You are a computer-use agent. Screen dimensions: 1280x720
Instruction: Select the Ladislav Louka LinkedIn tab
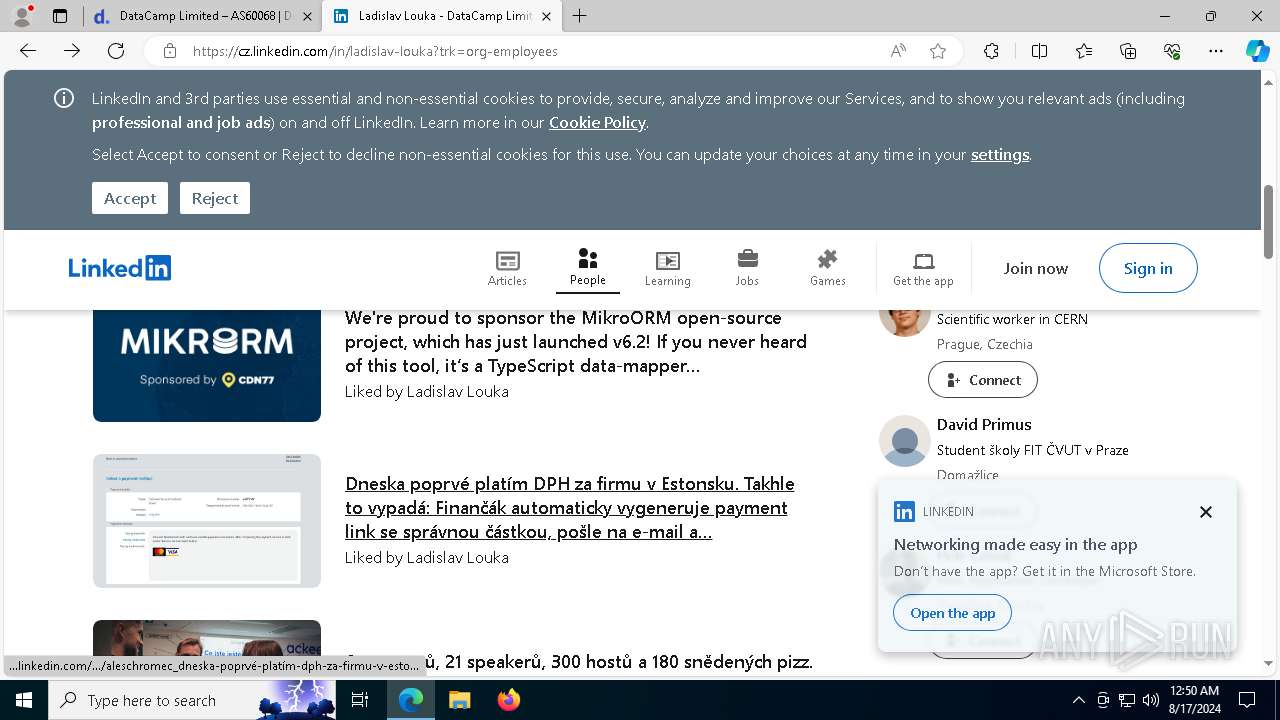(x=440, y=16)
